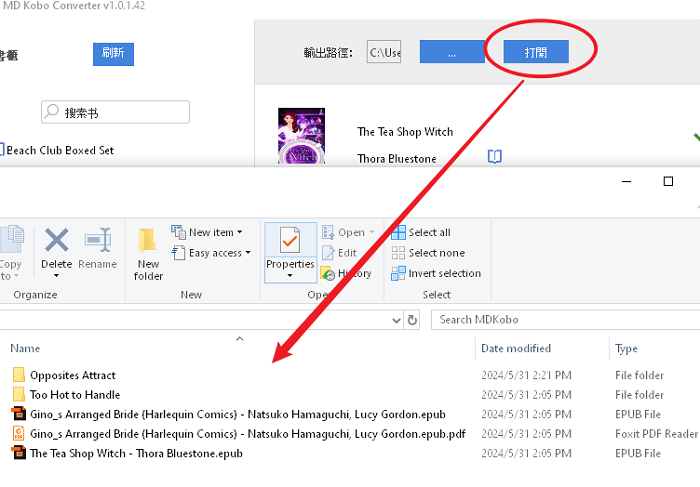The image size is (700, 487).
Task: Click the 2024/5/31 2:21 PM date cell
Action: click(526, 375)
